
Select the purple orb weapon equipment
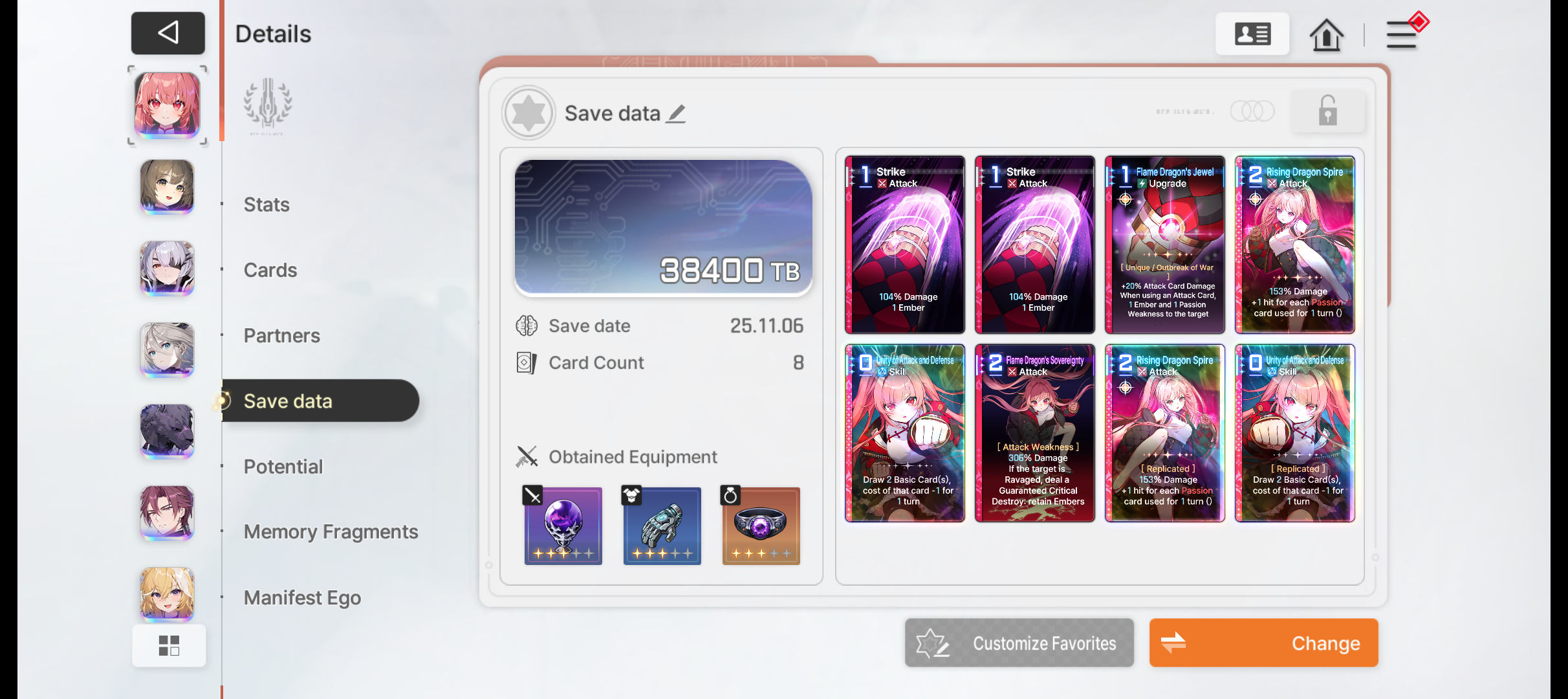pos(563,525)
